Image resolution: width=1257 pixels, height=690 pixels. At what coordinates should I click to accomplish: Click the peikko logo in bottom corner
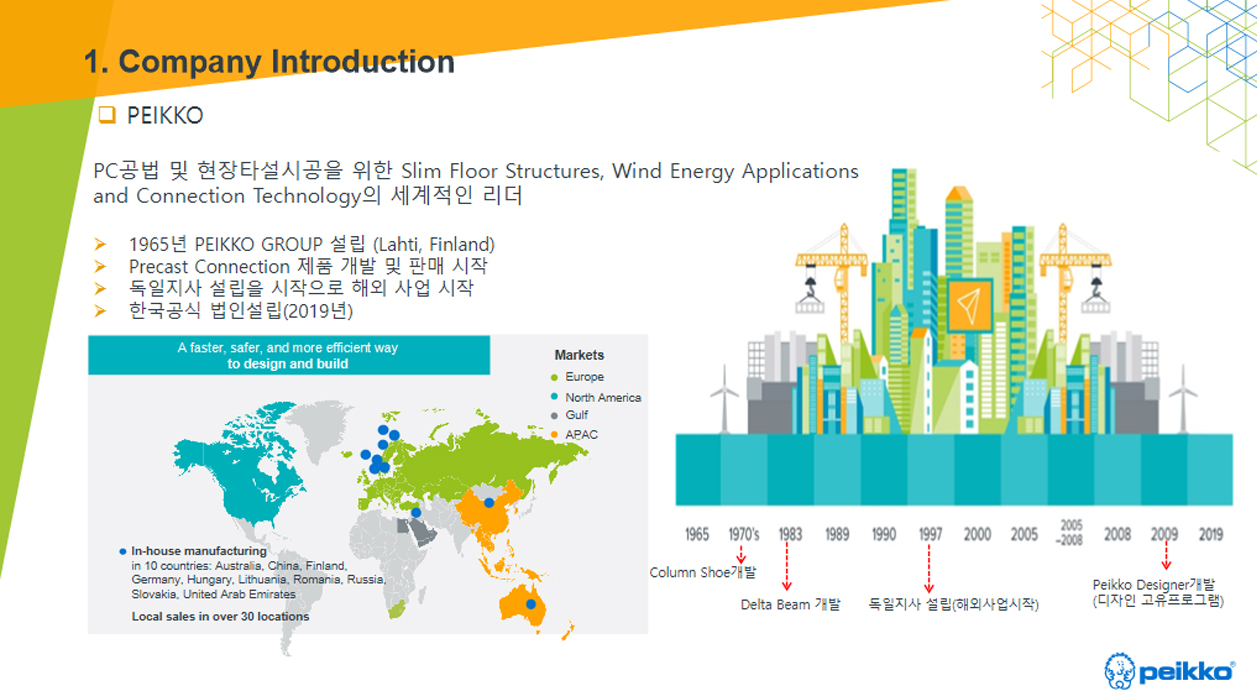pos(1168,670)
